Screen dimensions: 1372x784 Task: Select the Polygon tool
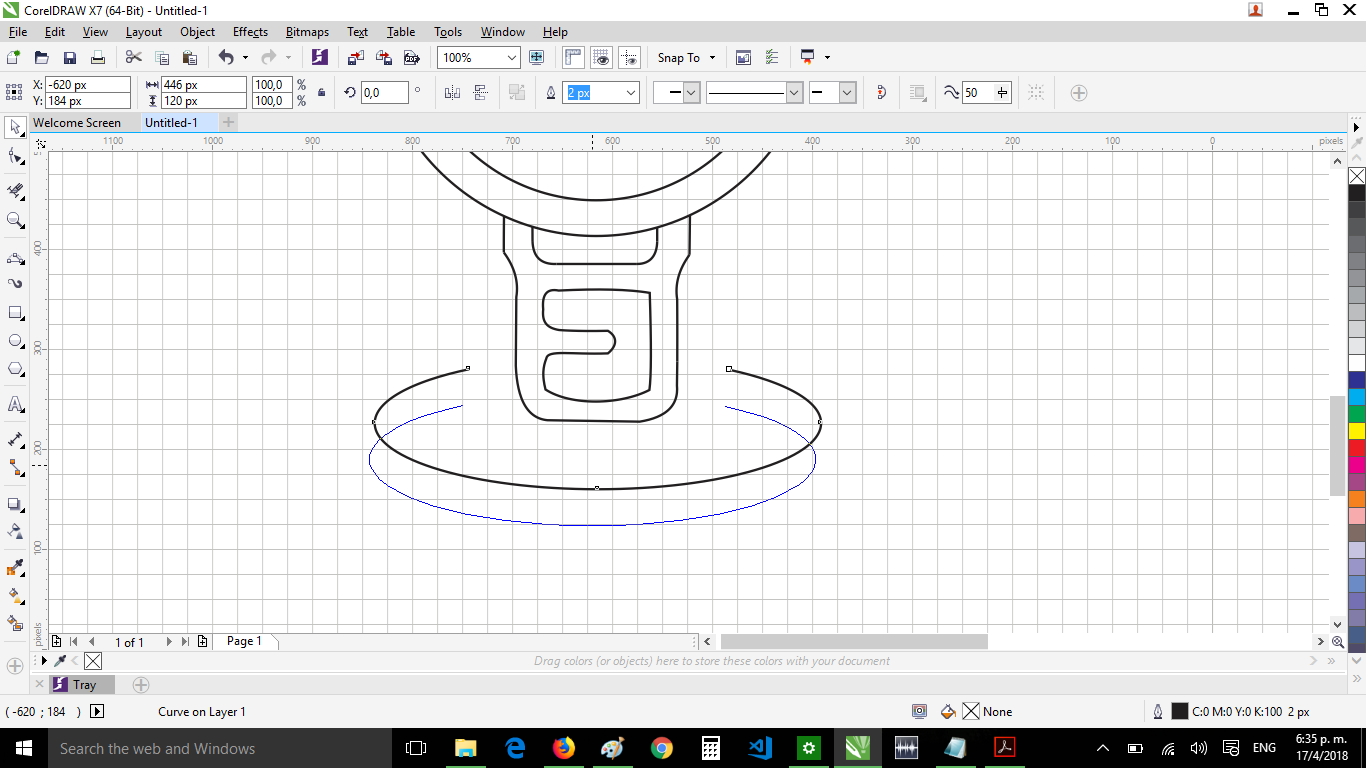tap(15, 369)
